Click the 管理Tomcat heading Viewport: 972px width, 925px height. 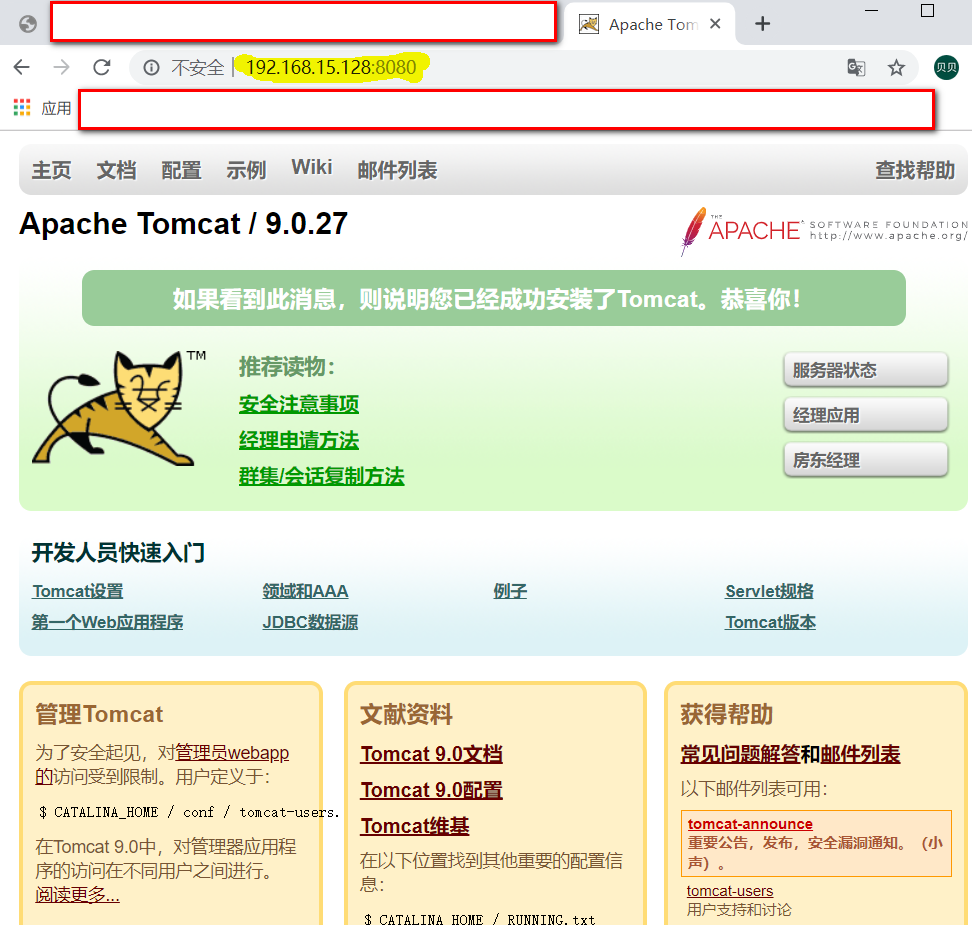pyautogui.click(x=99, y=714)
